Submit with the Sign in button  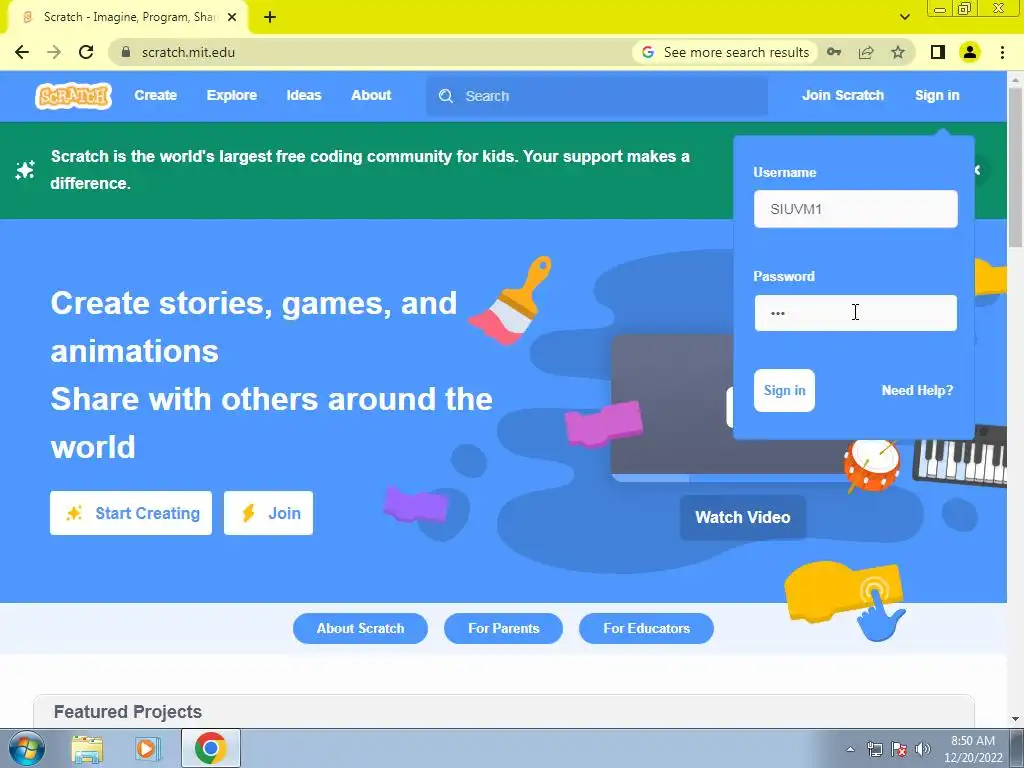[784, 391]
